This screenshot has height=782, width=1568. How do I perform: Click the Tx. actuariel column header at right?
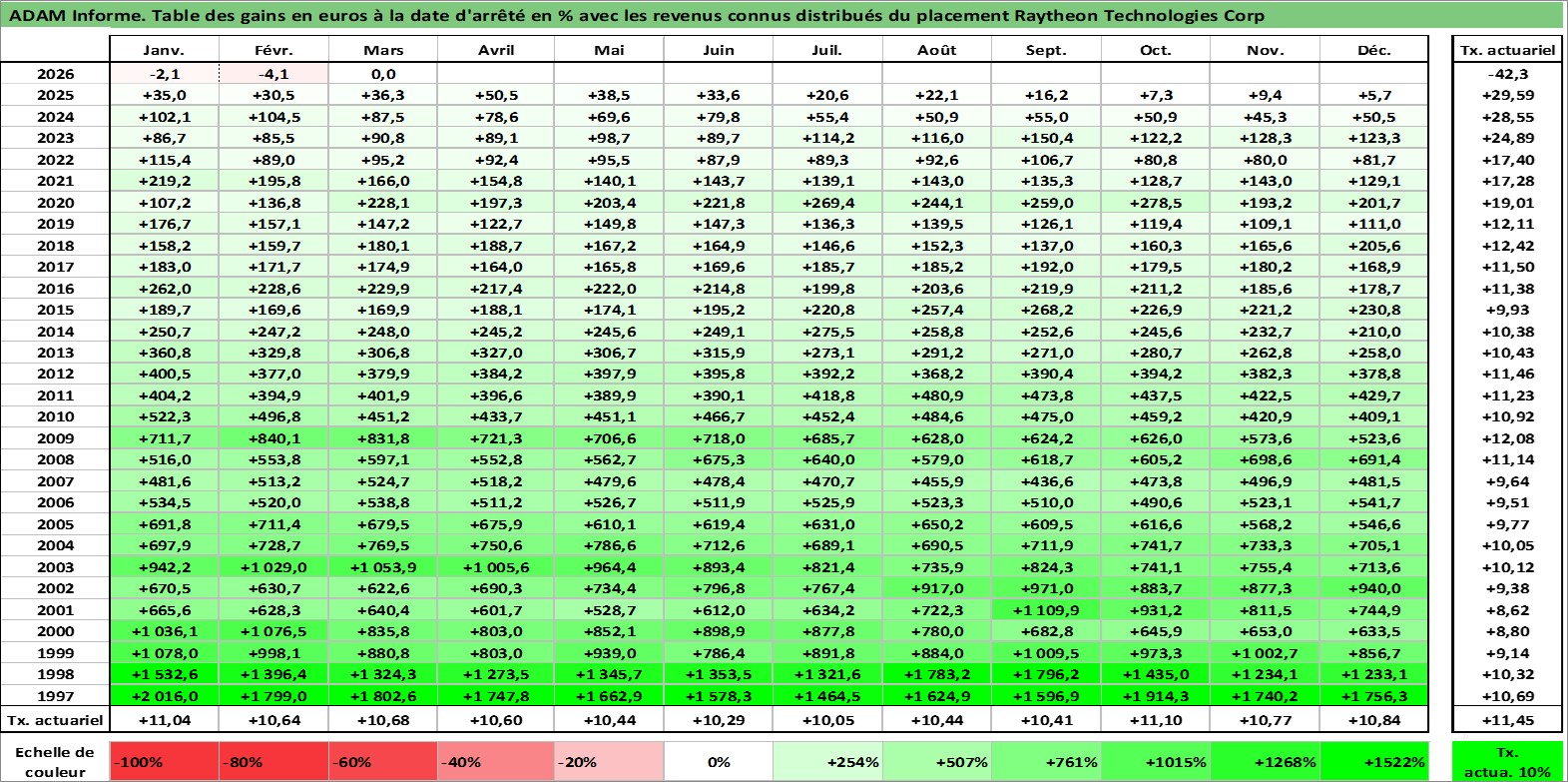click(1507, 50)
